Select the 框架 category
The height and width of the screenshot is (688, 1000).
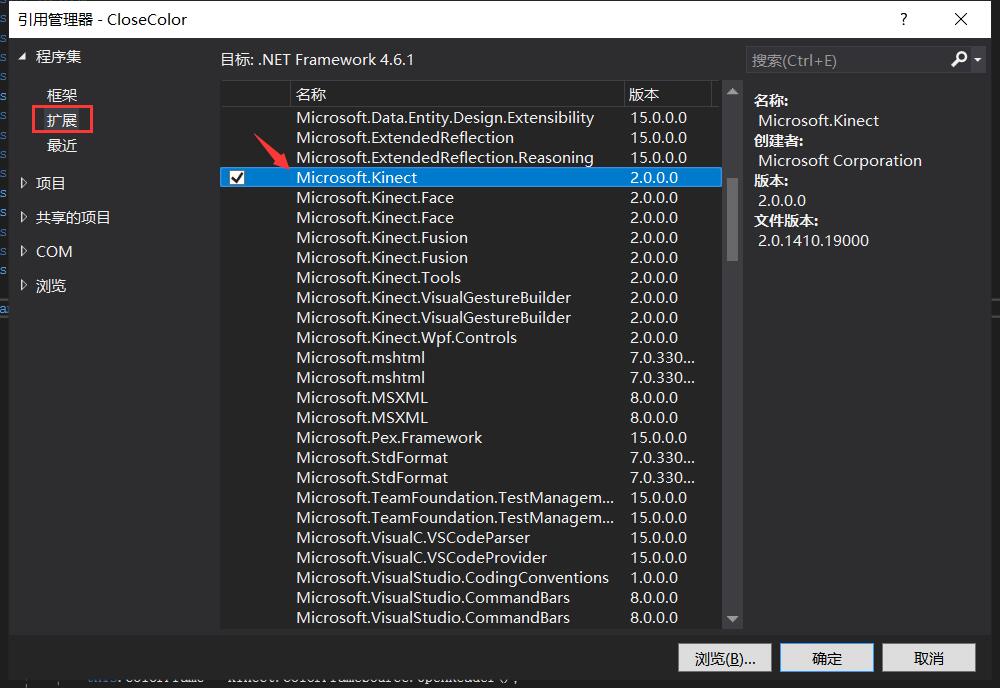tap(62, 95)
